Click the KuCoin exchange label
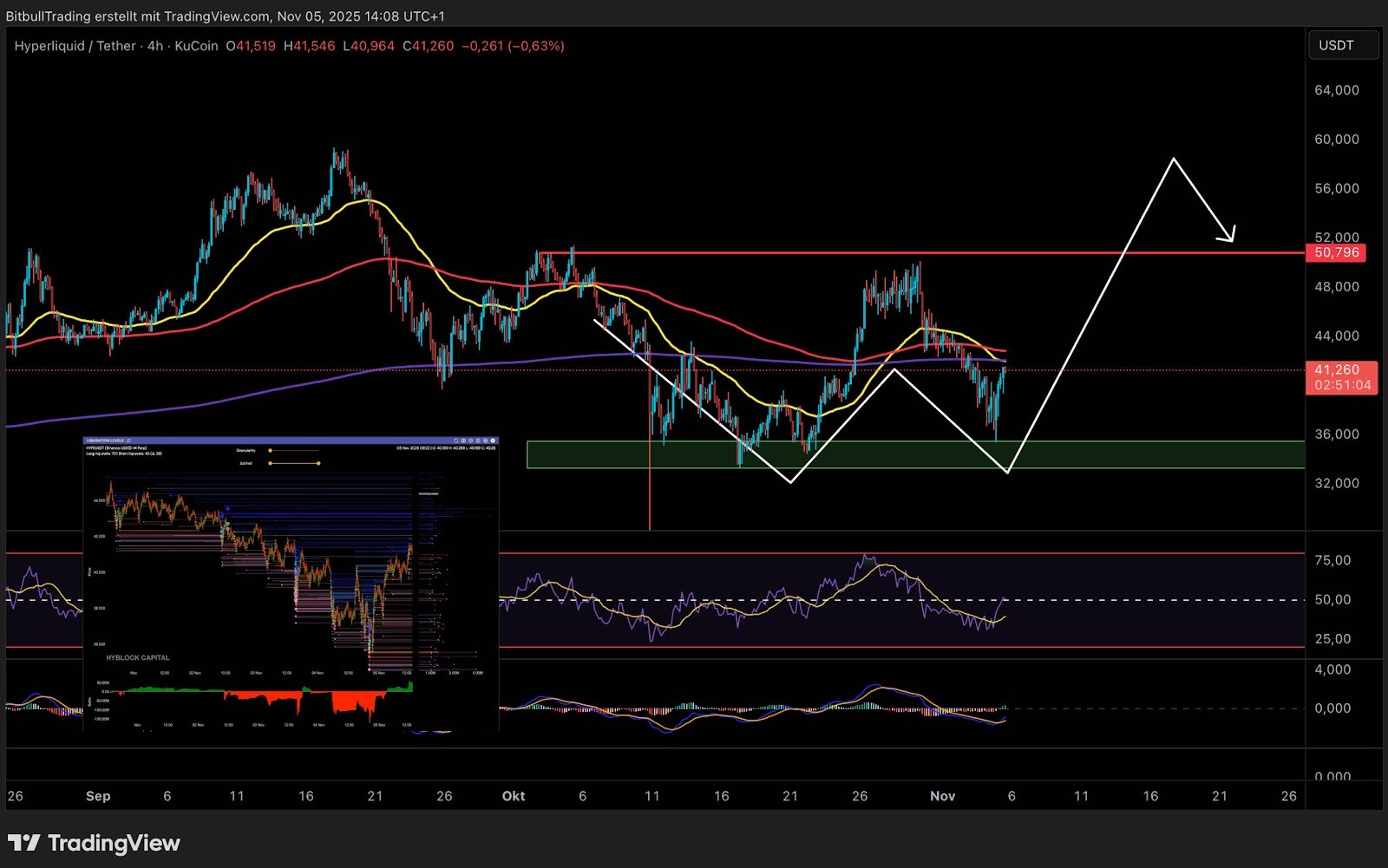The image size is (1388, 868). click(196, 46)
